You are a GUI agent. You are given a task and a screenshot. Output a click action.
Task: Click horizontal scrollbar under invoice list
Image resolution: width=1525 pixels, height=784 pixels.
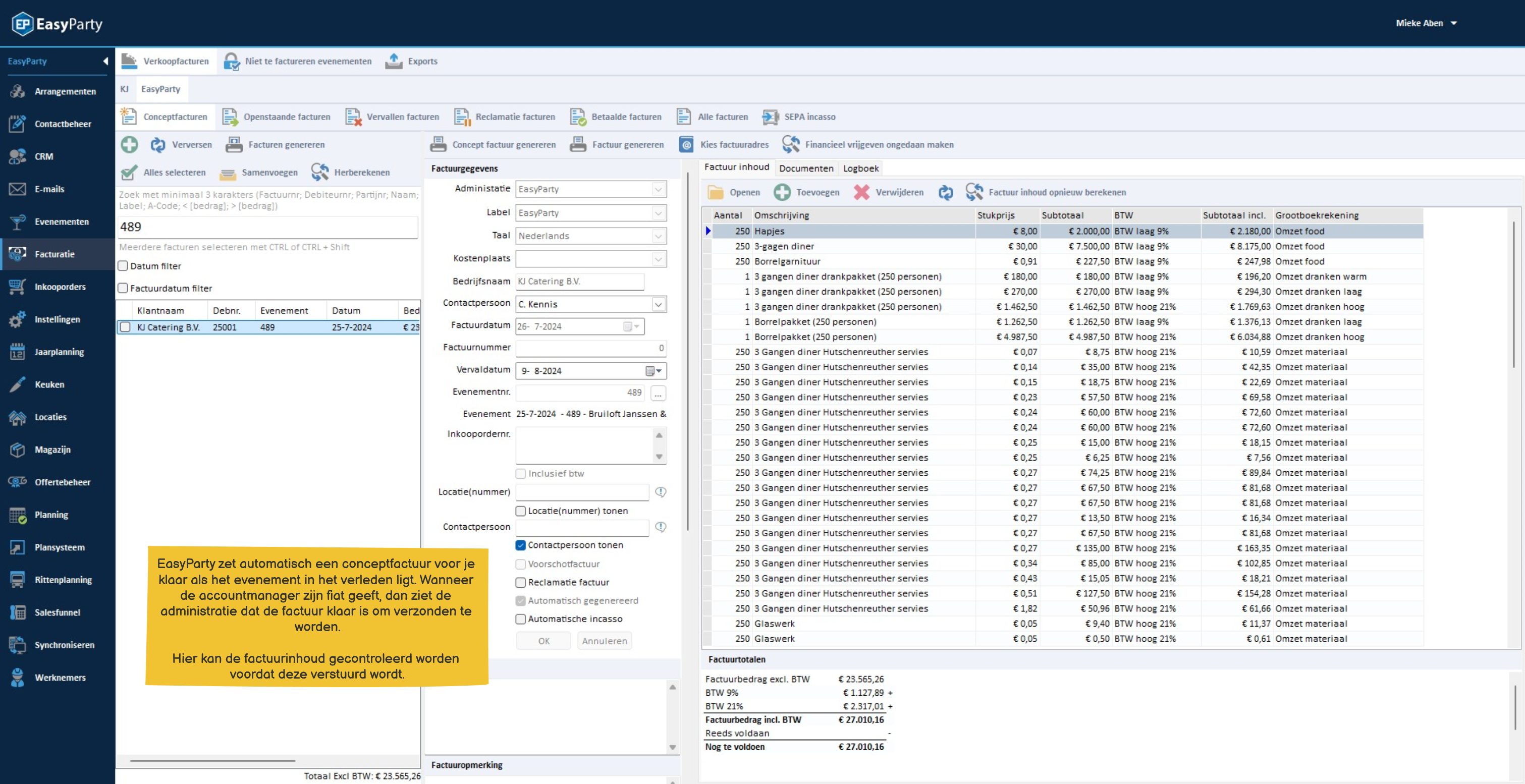click(x=212, y=761)
